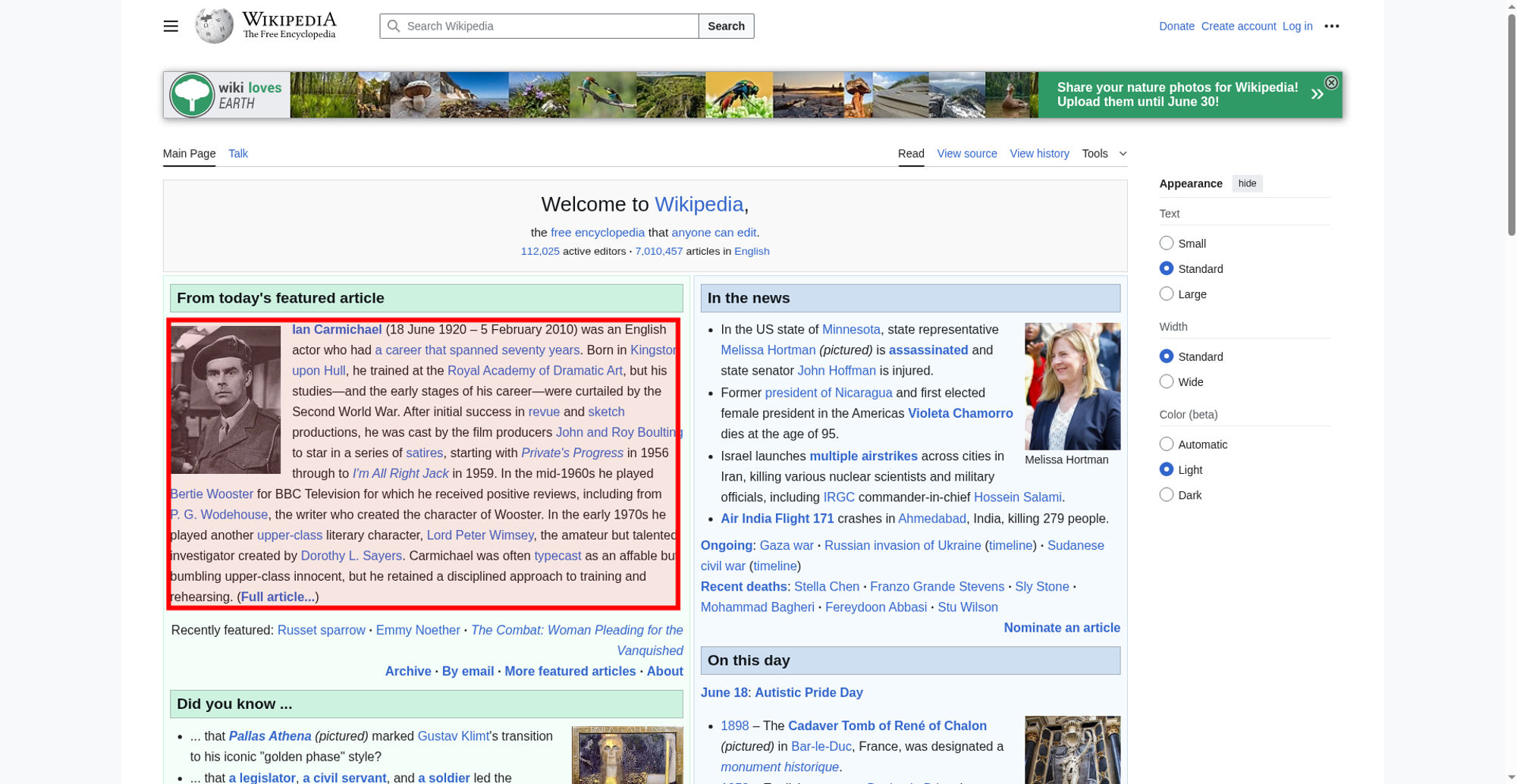
Task: Open the hamburger main menu
Action: tap(171, 26)
